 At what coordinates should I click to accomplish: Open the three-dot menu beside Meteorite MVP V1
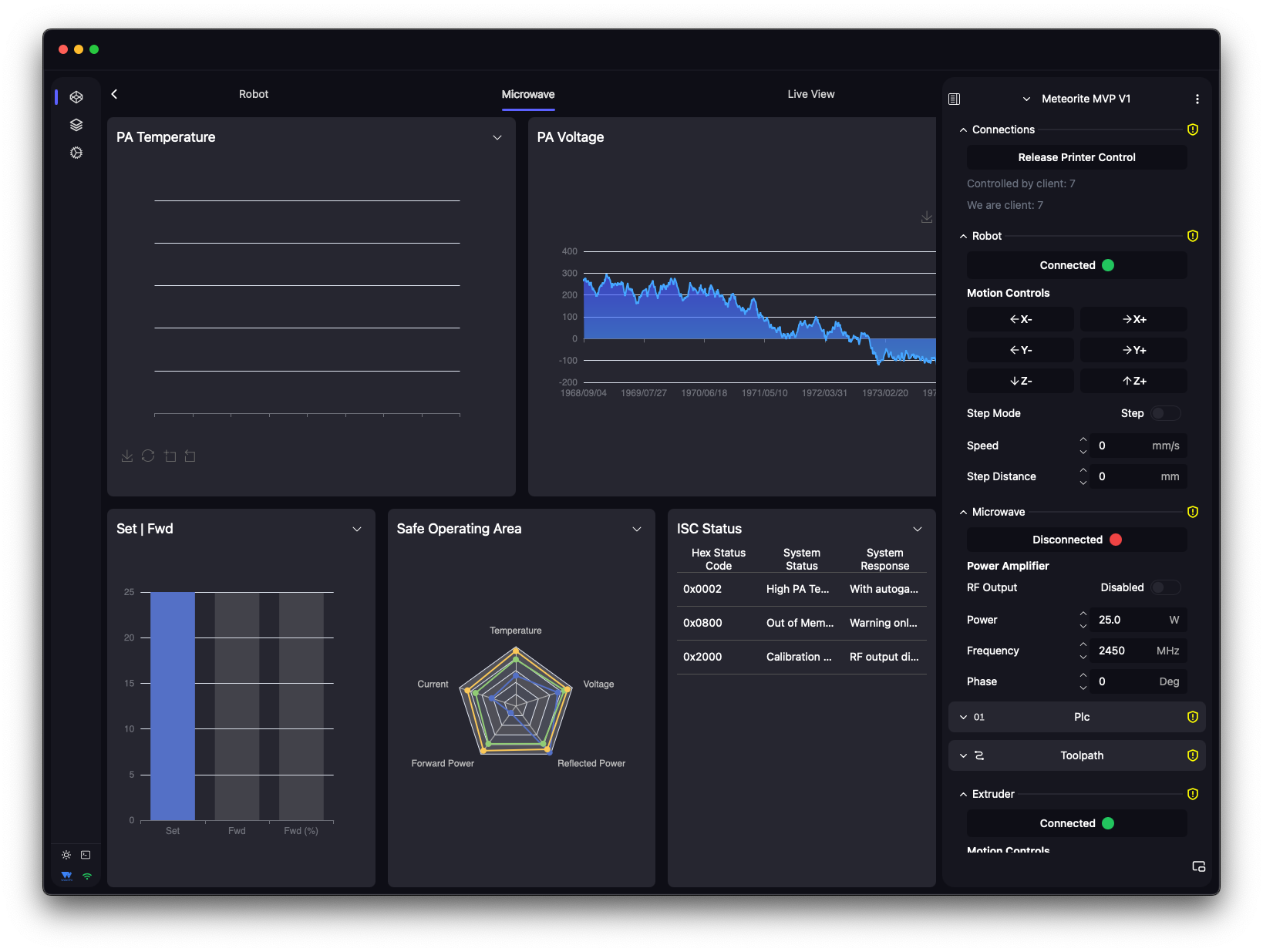coord(1197,99)
